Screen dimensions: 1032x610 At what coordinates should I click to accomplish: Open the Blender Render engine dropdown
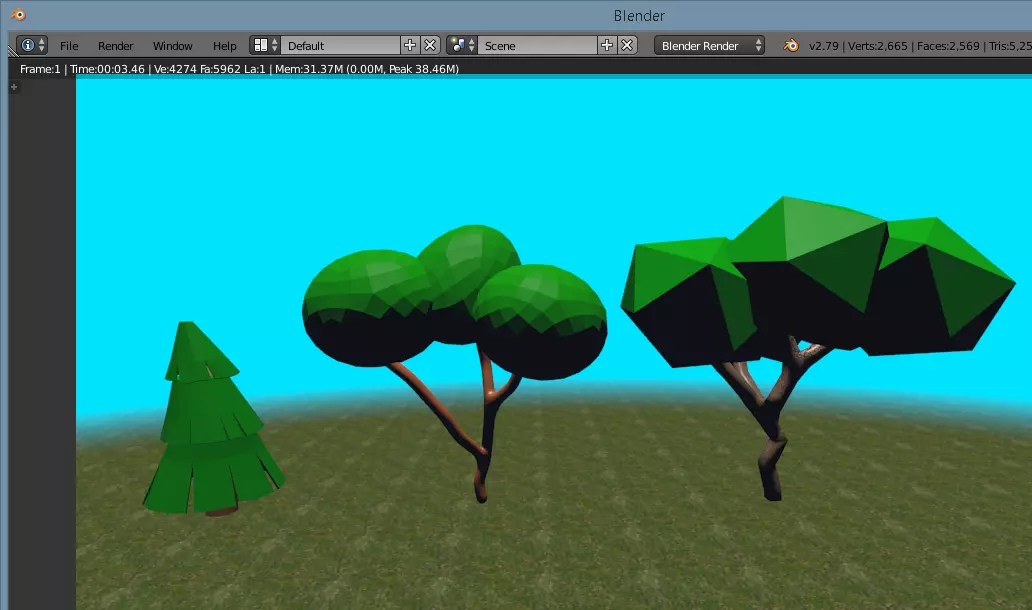pos(710,45)
